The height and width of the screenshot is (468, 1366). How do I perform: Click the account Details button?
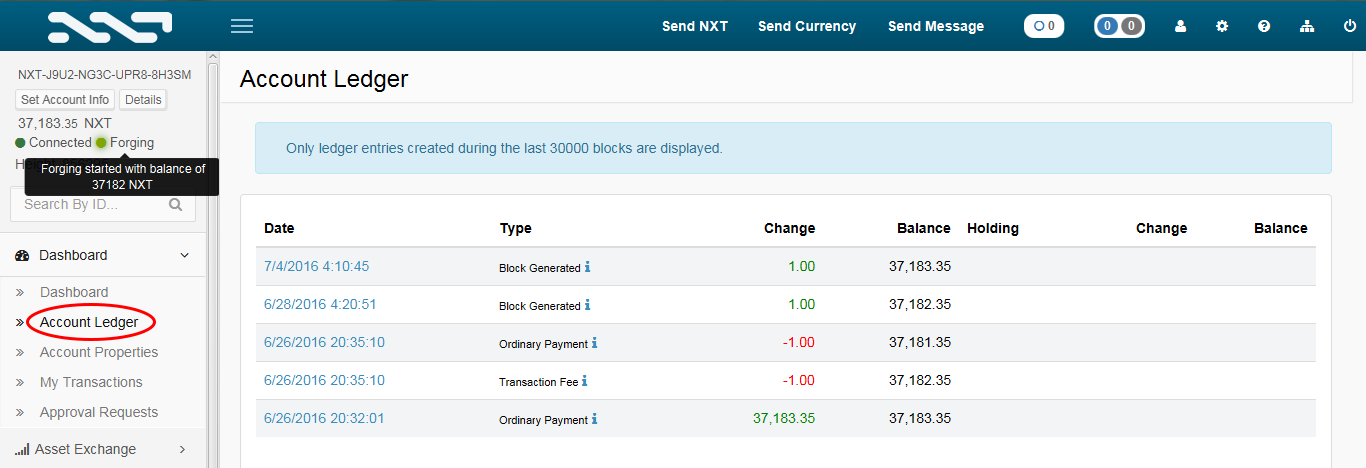coord(143,100)
